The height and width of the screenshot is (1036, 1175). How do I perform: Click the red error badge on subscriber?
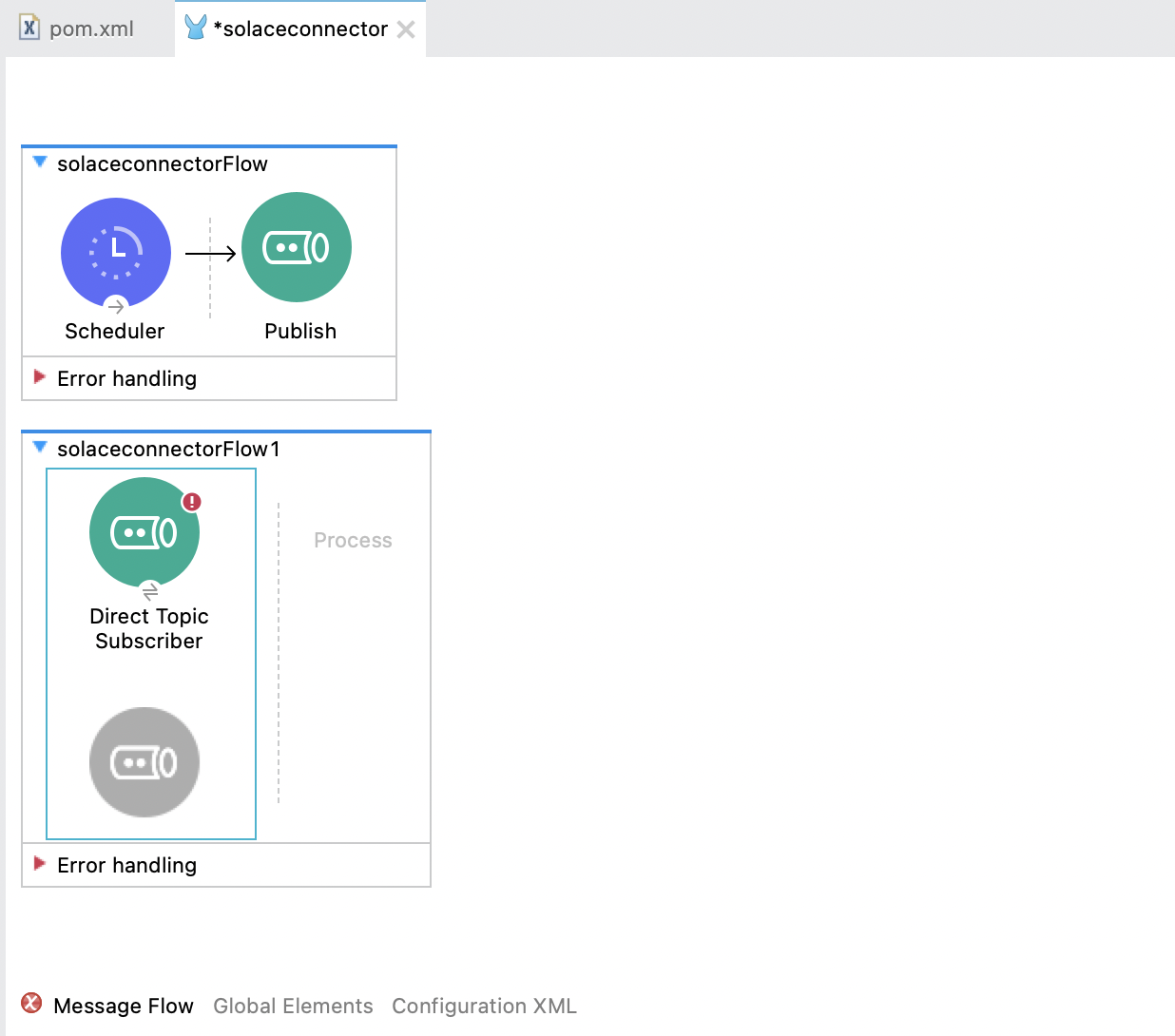click(x=192, y=502)
